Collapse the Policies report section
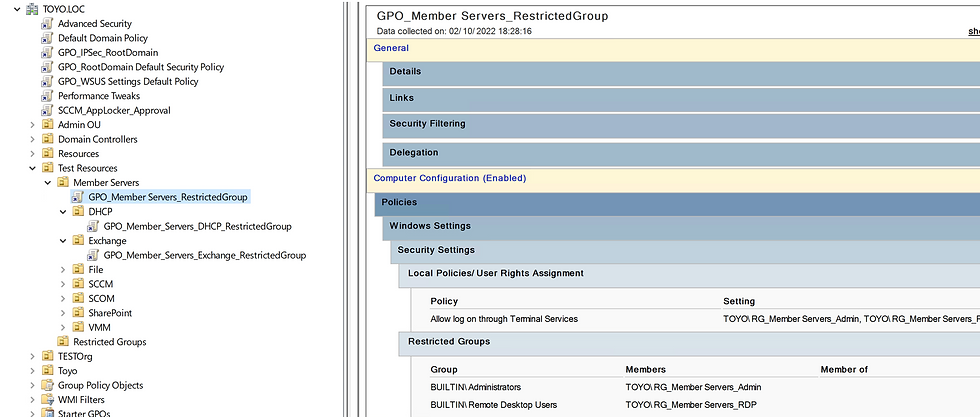980x417 pixels. (x=677, y=204)
